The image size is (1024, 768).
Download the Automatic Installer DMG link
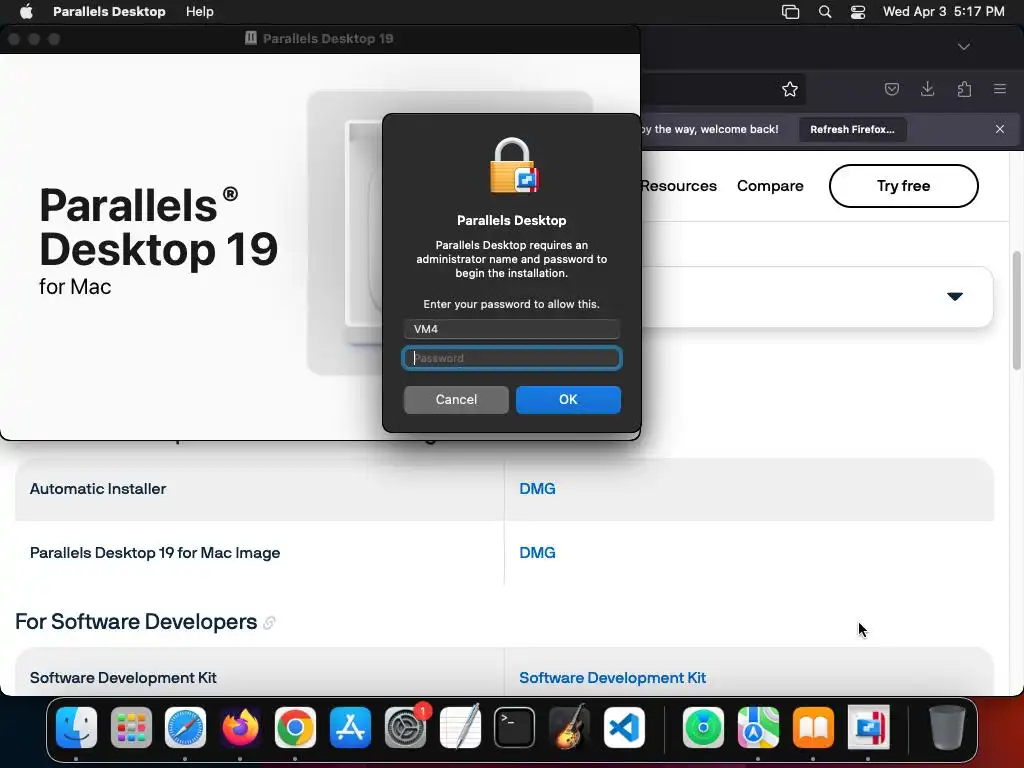tap(537, 488)
